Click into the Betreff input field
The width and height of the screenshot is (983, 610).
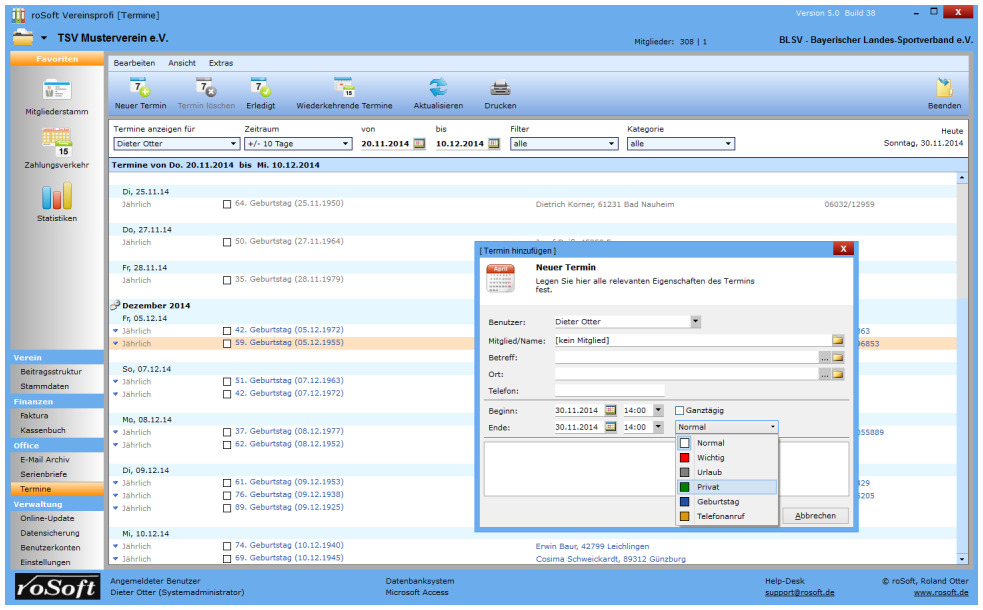(x=685, y=357)
